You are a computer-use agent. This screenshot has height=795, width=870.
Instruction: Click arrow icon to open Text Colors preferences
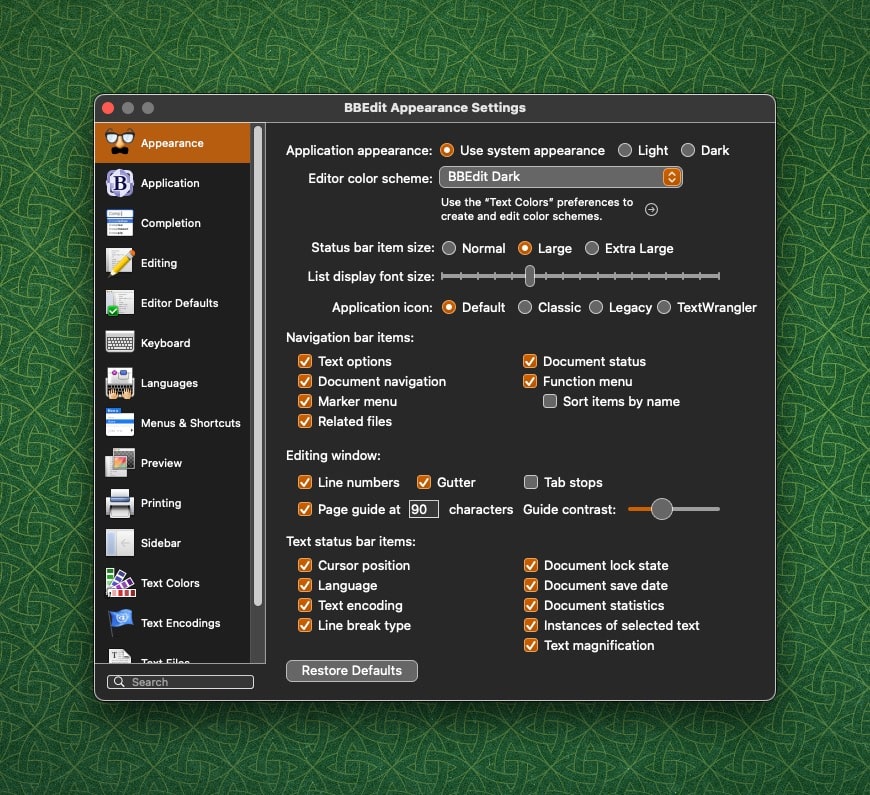[651, 209]
